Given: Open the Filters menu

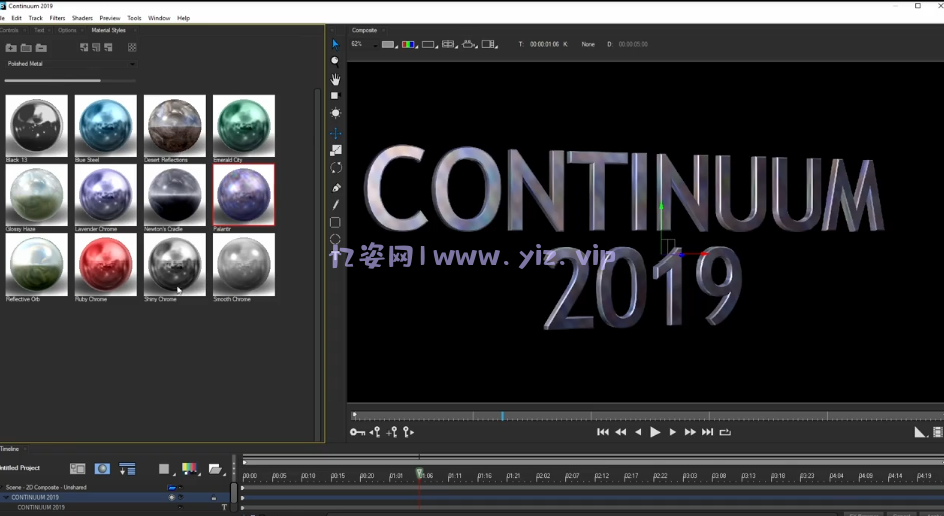Looking at the screenshot, I should click(57, 18).
